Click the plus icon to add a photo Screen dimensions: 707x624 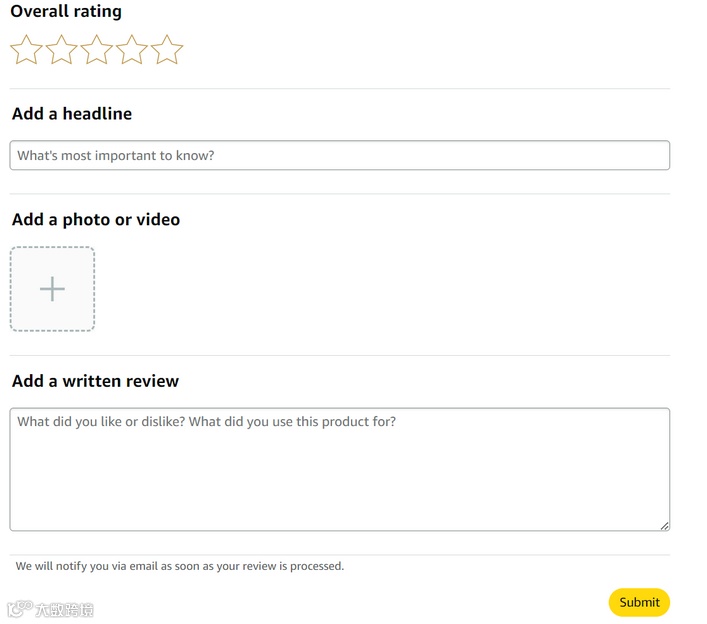pyautogui.click(x=52, y=289)
